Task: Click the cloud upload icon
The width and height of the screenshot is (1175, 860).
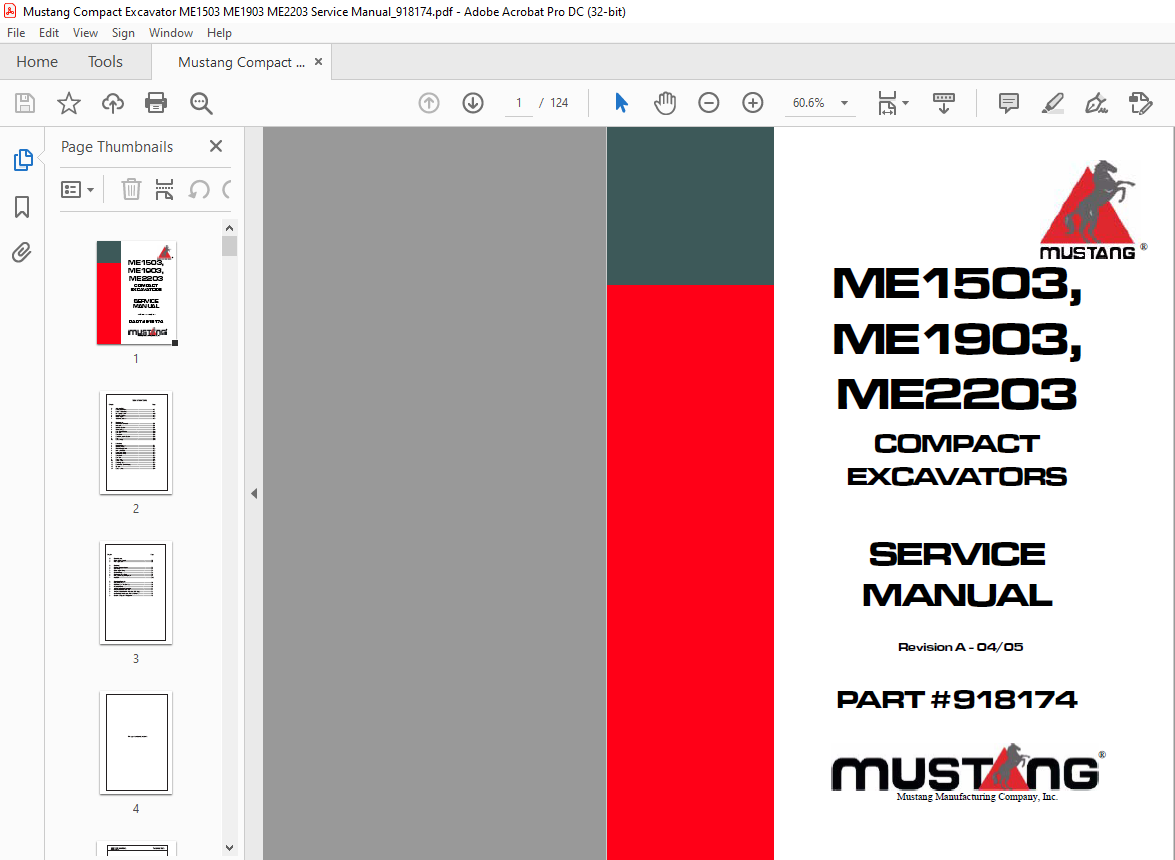Action: 112,103
